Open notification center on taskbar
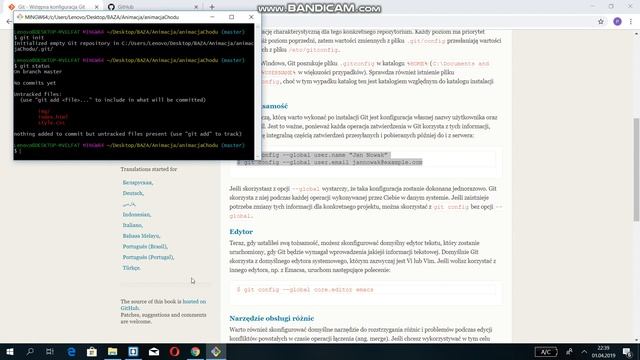Screen dimensions: 640x360 click(627, 351)
